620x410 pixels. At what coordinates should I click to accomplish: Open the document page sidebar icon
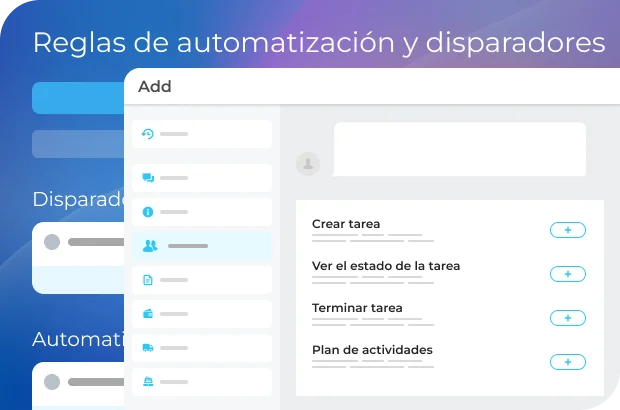coord(148,280)
